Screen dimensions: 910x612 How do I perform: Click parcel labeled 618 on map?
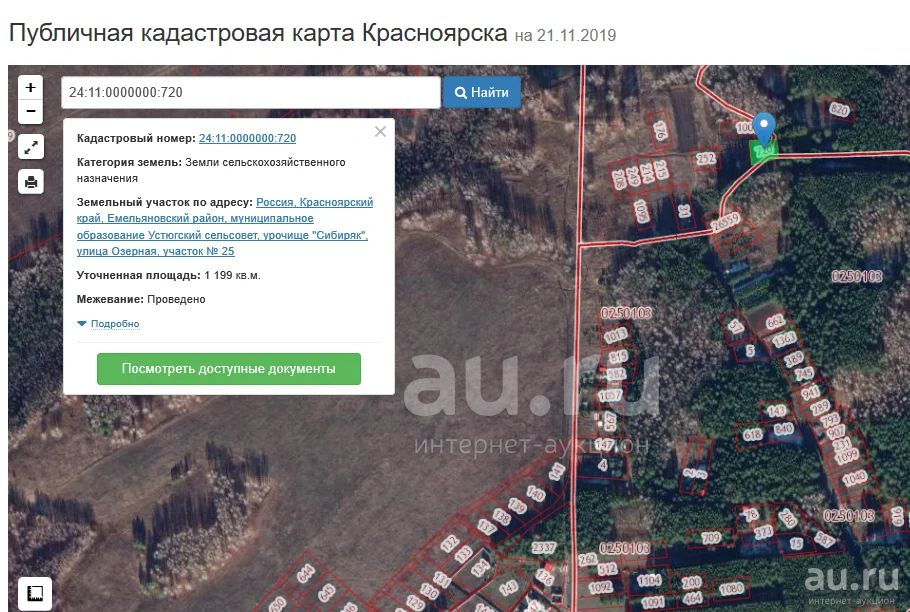(x=752, y=434)
